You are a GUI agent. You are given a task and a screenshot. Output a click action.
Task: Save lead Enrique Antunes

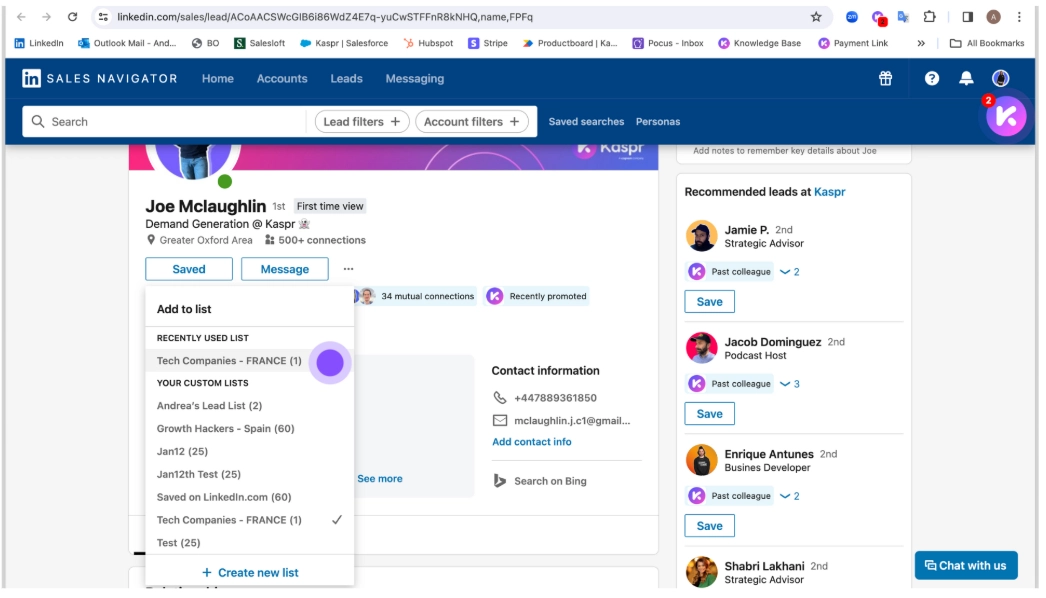(709, 526)
